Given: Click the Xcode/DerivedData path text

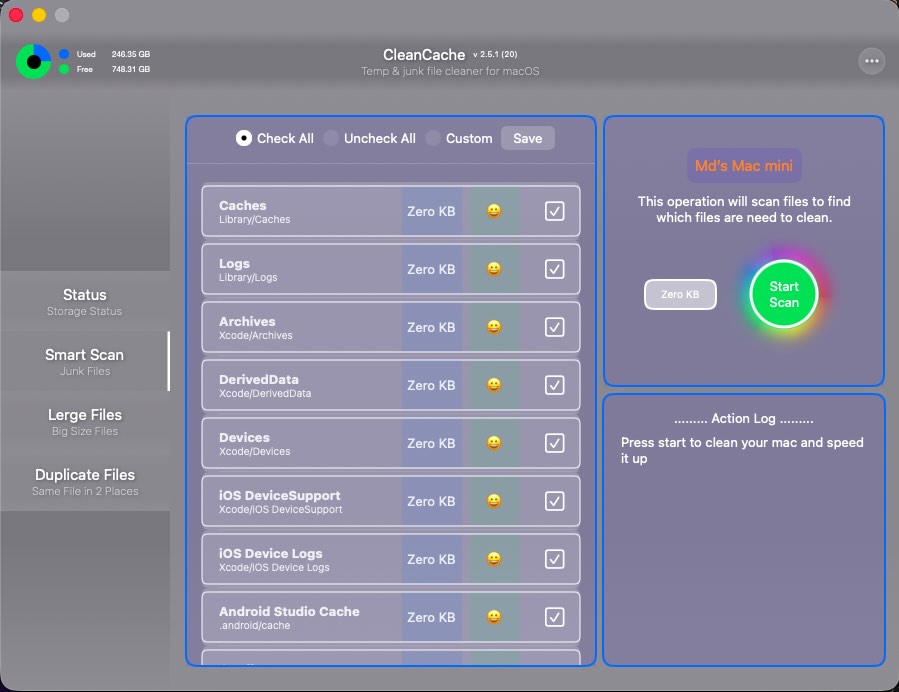Looking at the screenshot, I should tap(265, 393).
